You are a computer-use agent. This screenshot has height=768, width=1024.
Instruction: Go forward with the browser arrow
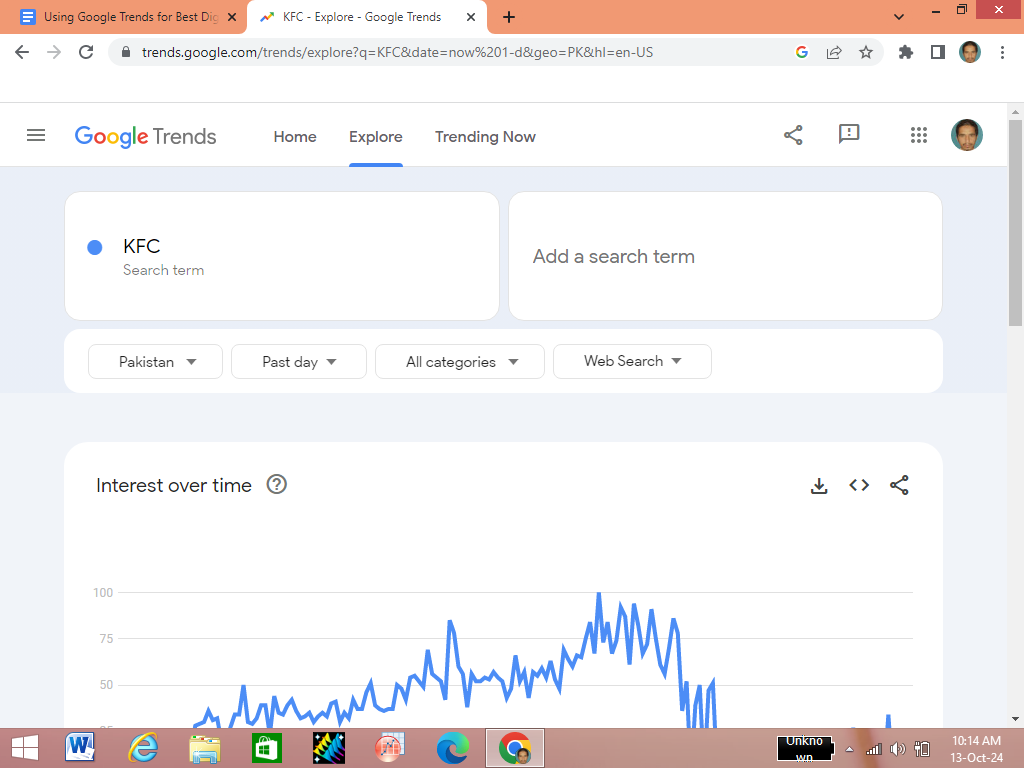tap(54, 52)
